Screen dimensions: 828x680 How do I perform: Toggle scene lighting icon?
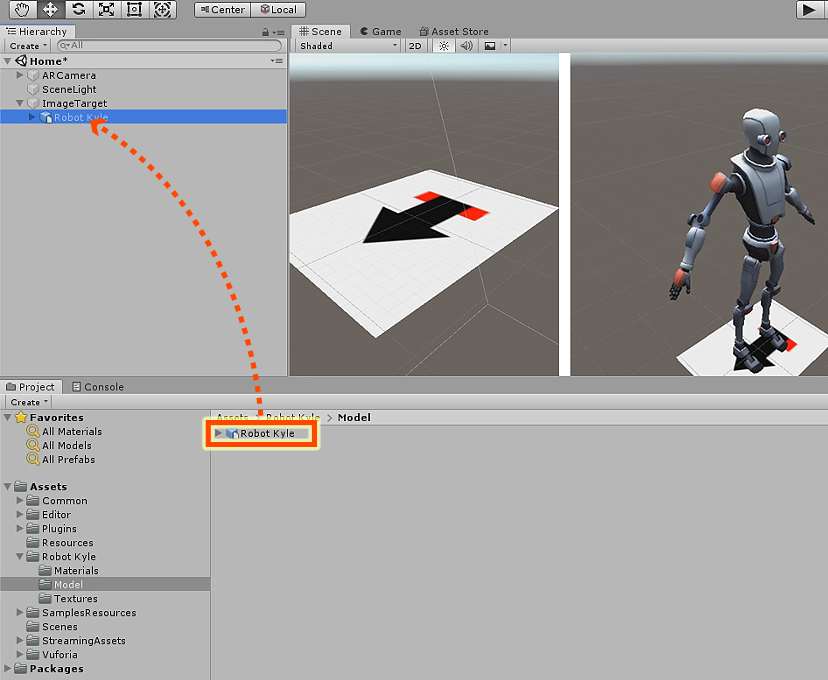[x=444, y=46]
